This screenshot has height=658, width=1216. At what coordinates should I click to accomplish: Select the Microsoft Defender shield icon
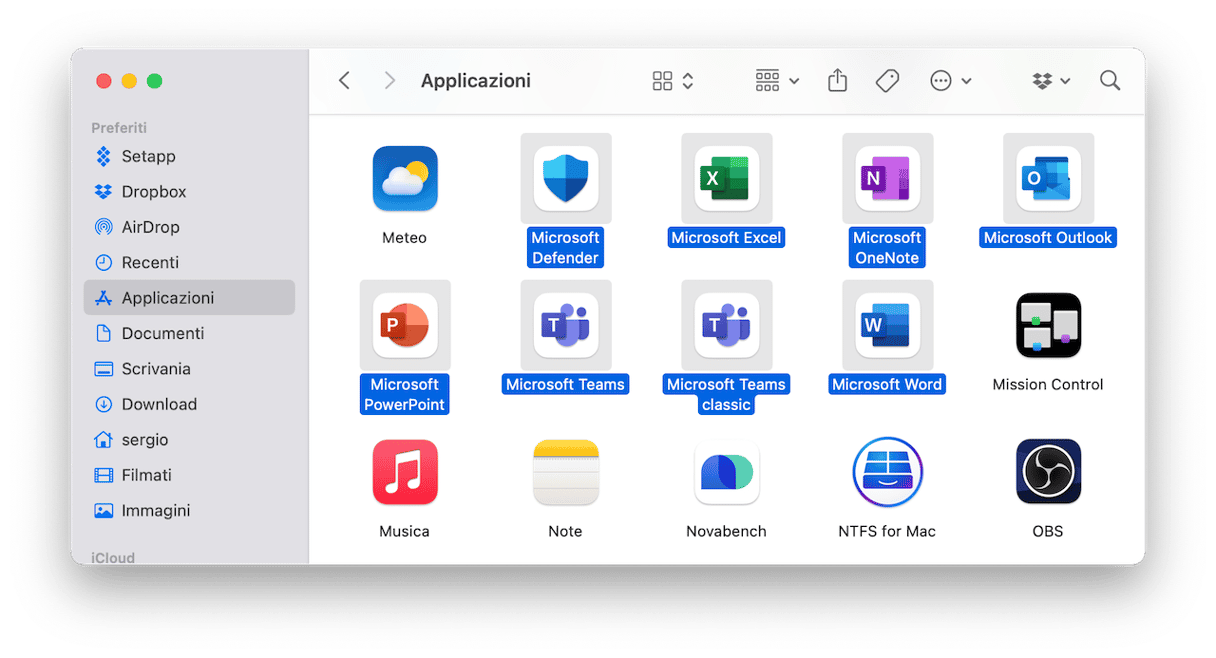[x=565, y=179]
